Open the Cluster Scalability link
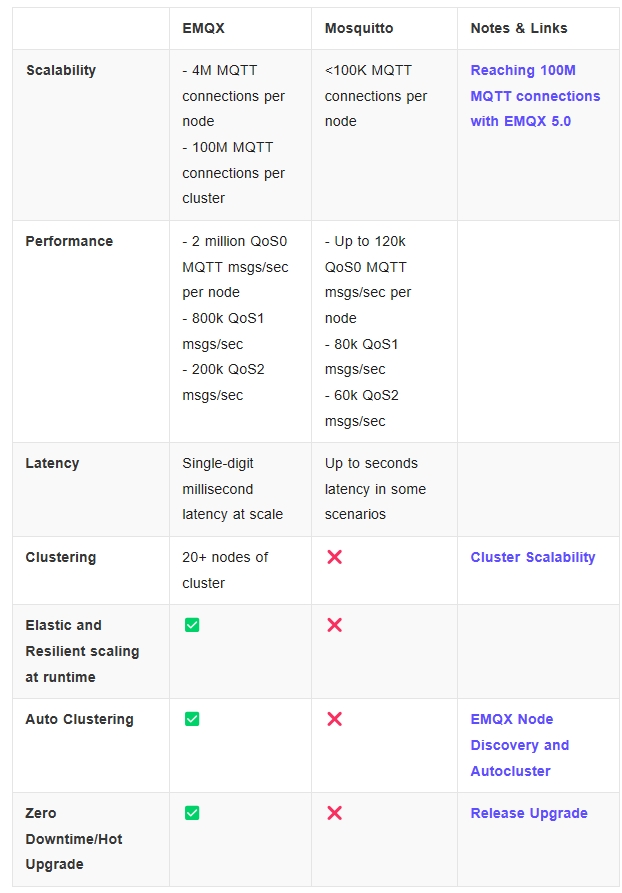 [532, 557]
